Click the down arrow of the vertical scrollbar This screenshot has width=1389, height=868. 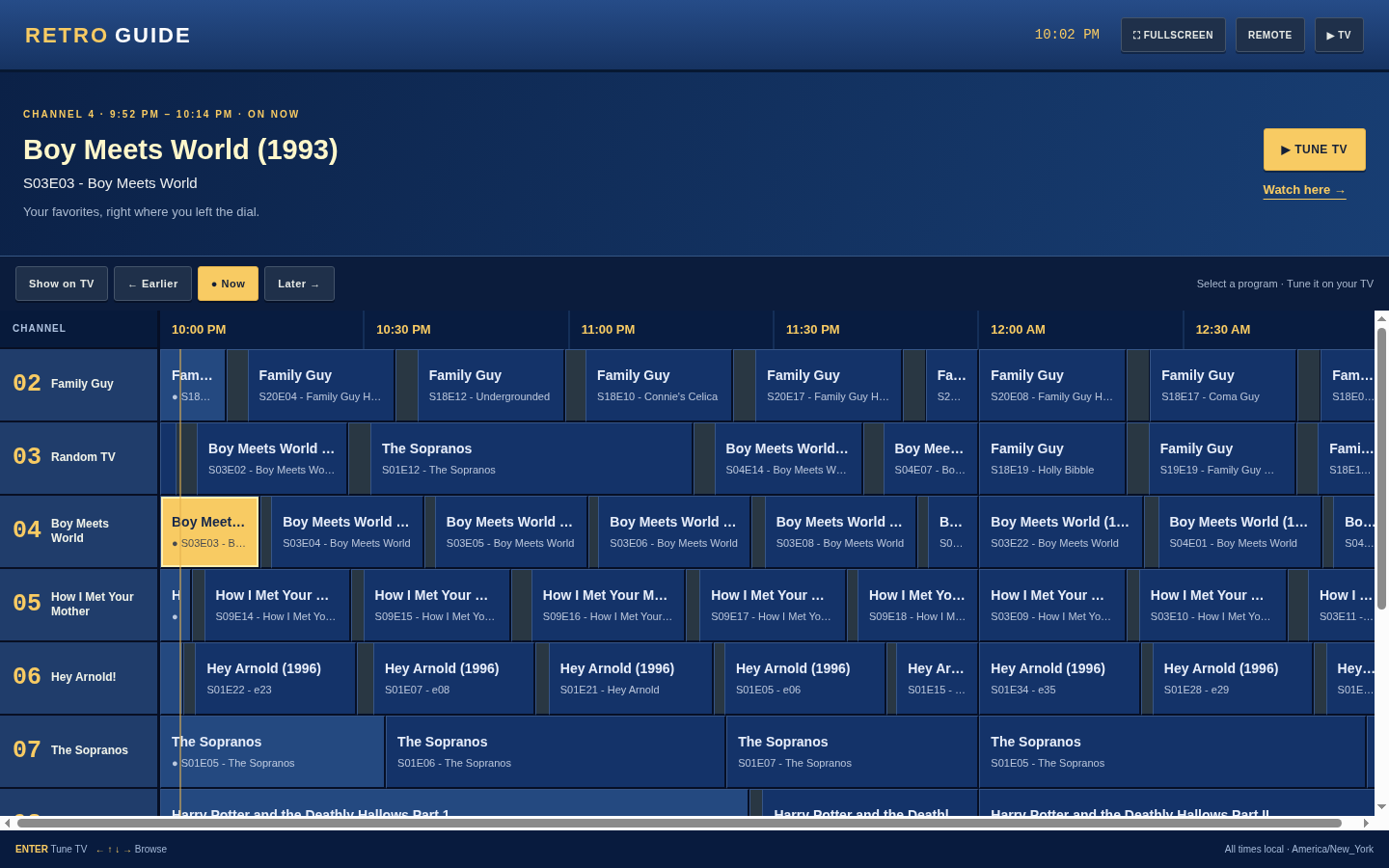tap(1381, 807)
